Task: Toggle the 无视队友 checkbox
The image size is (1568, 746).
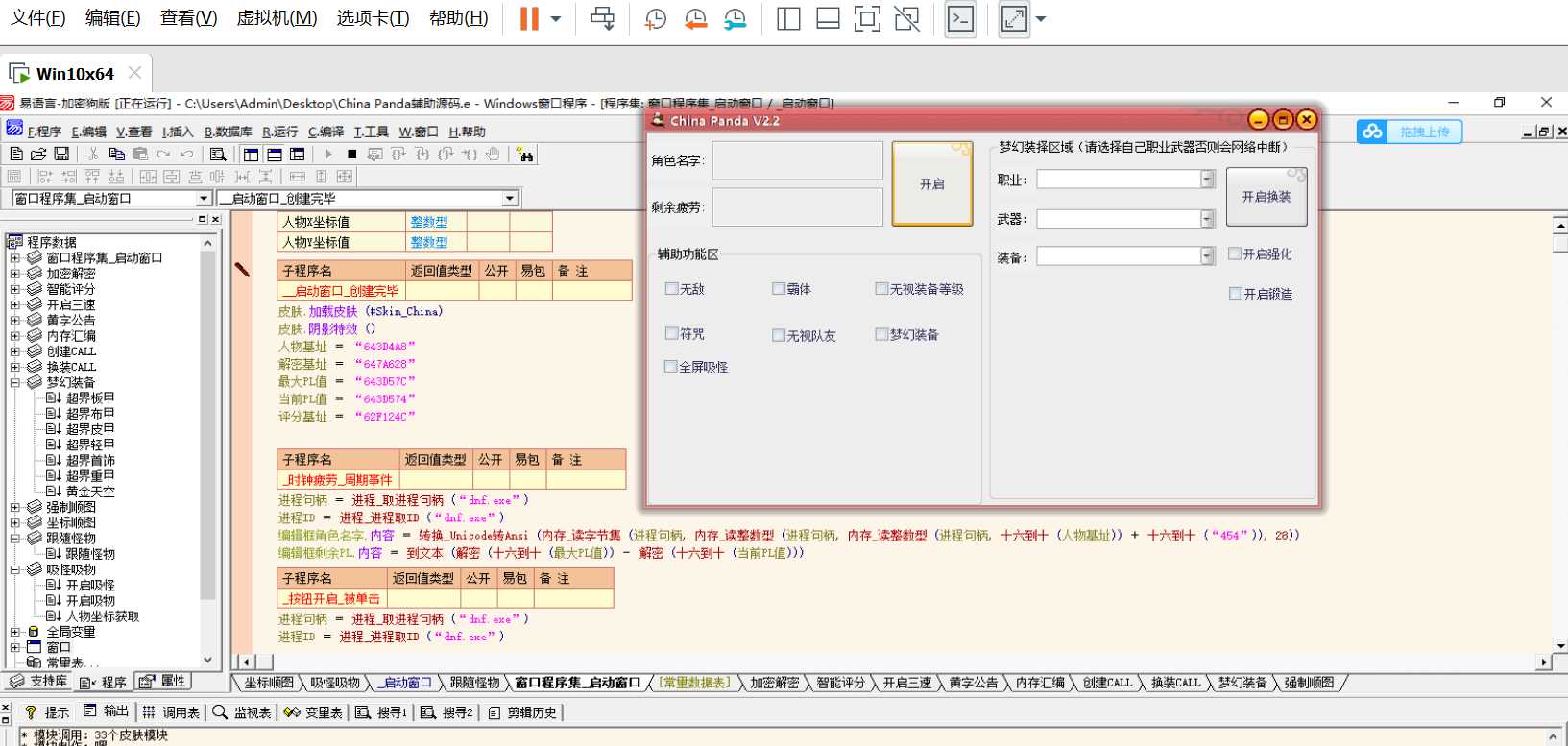Action: click(x=779, y=335)
